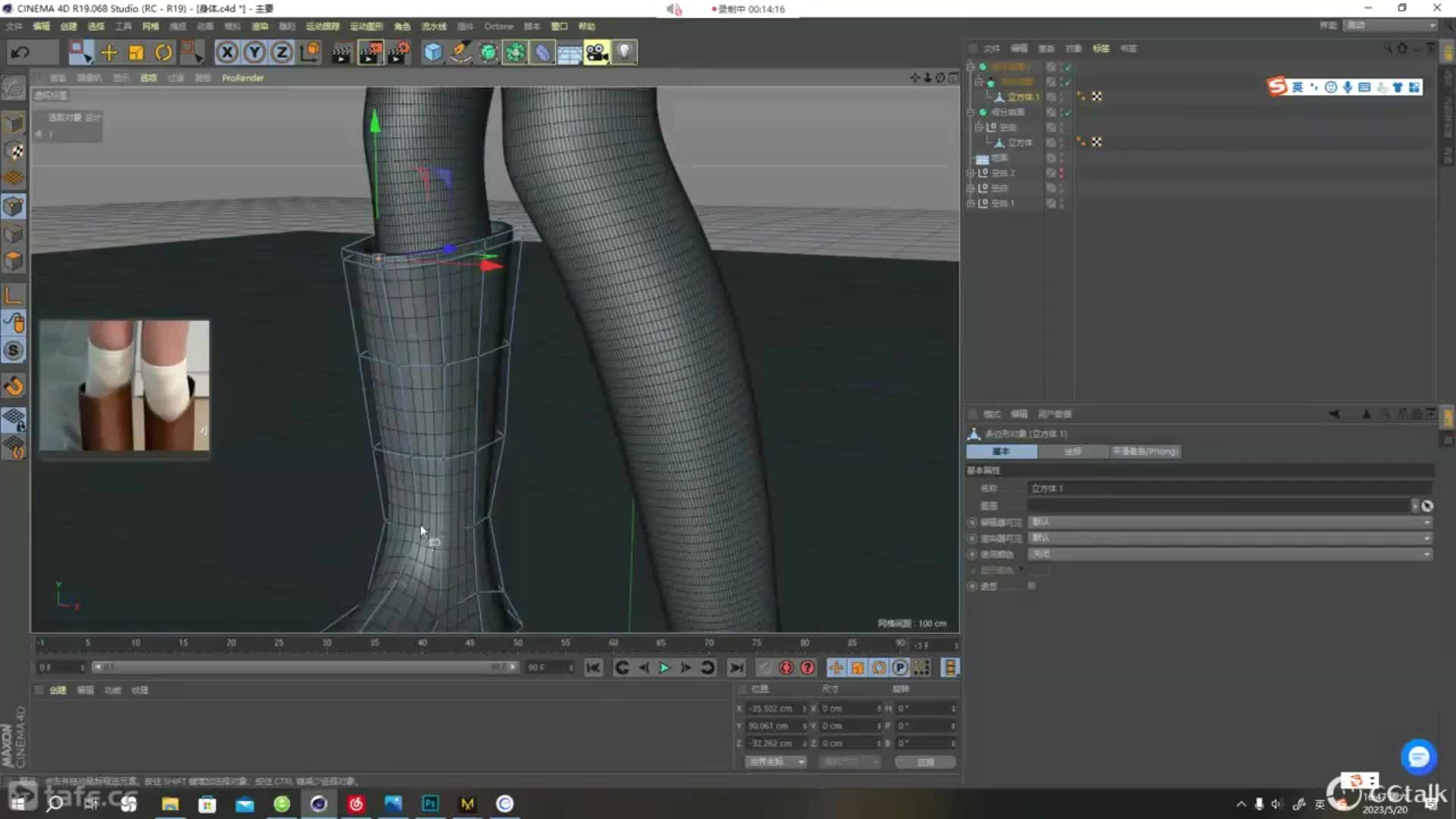Select Polygons mode in left sidebar

(x=14, y=261)
